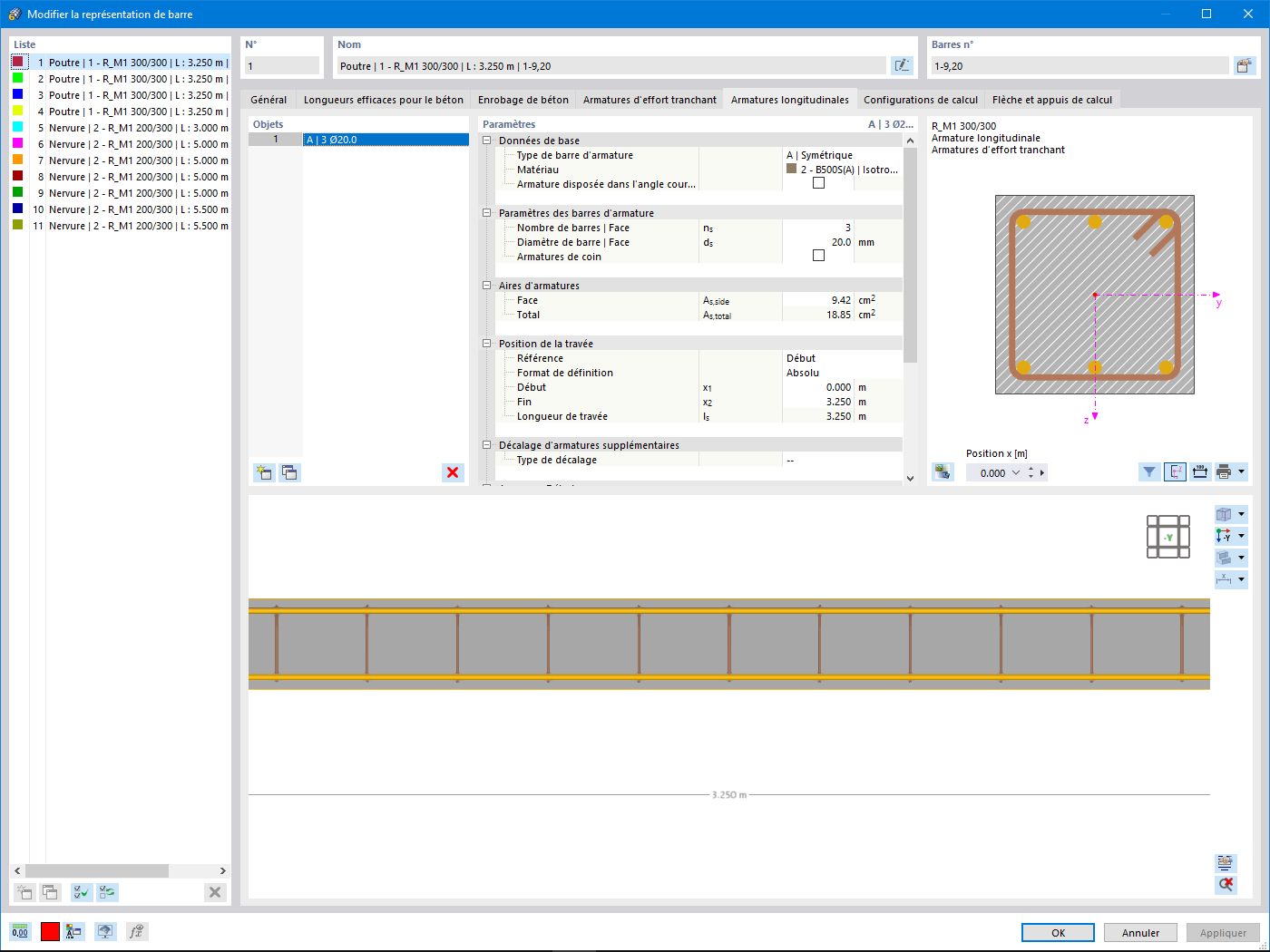Image resolution: width=1270 pixels, height=952 pixels.
Task: Click the select bars icon beside Barres n°
Action: 1244,65
